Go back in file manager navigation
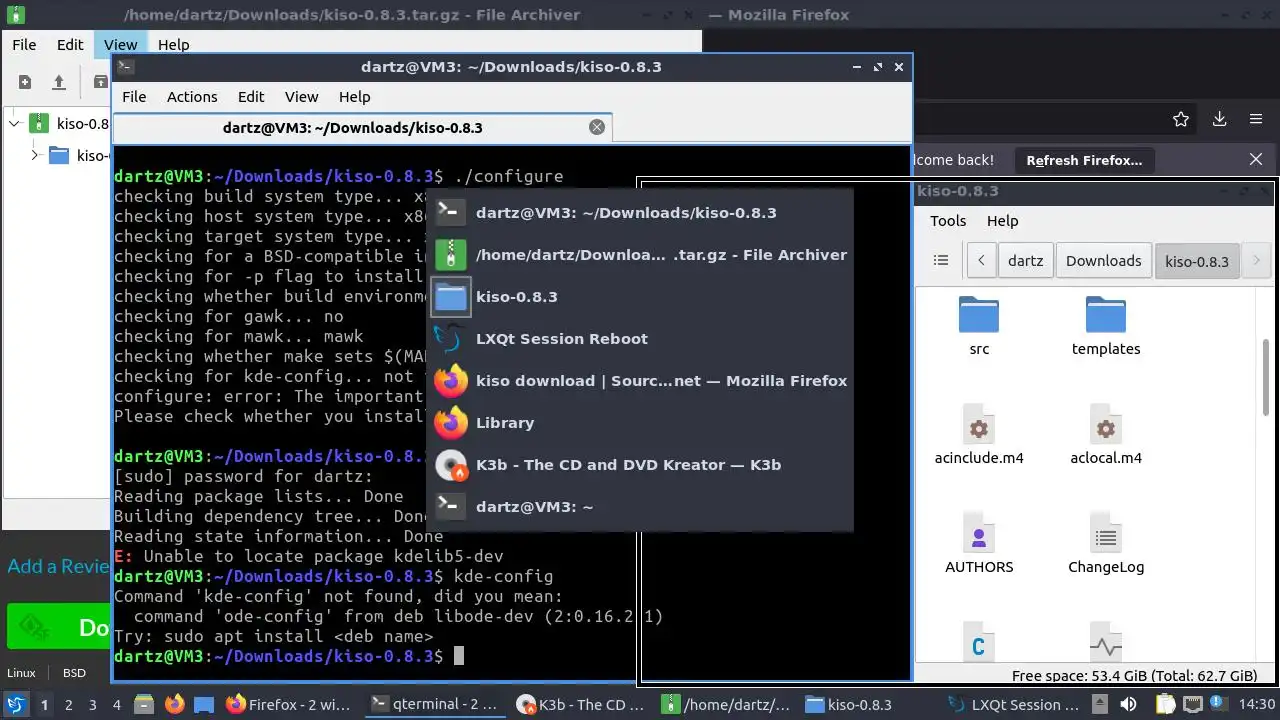The width and height of the screenshot is (1280, 720). click(x=981, y=260)
